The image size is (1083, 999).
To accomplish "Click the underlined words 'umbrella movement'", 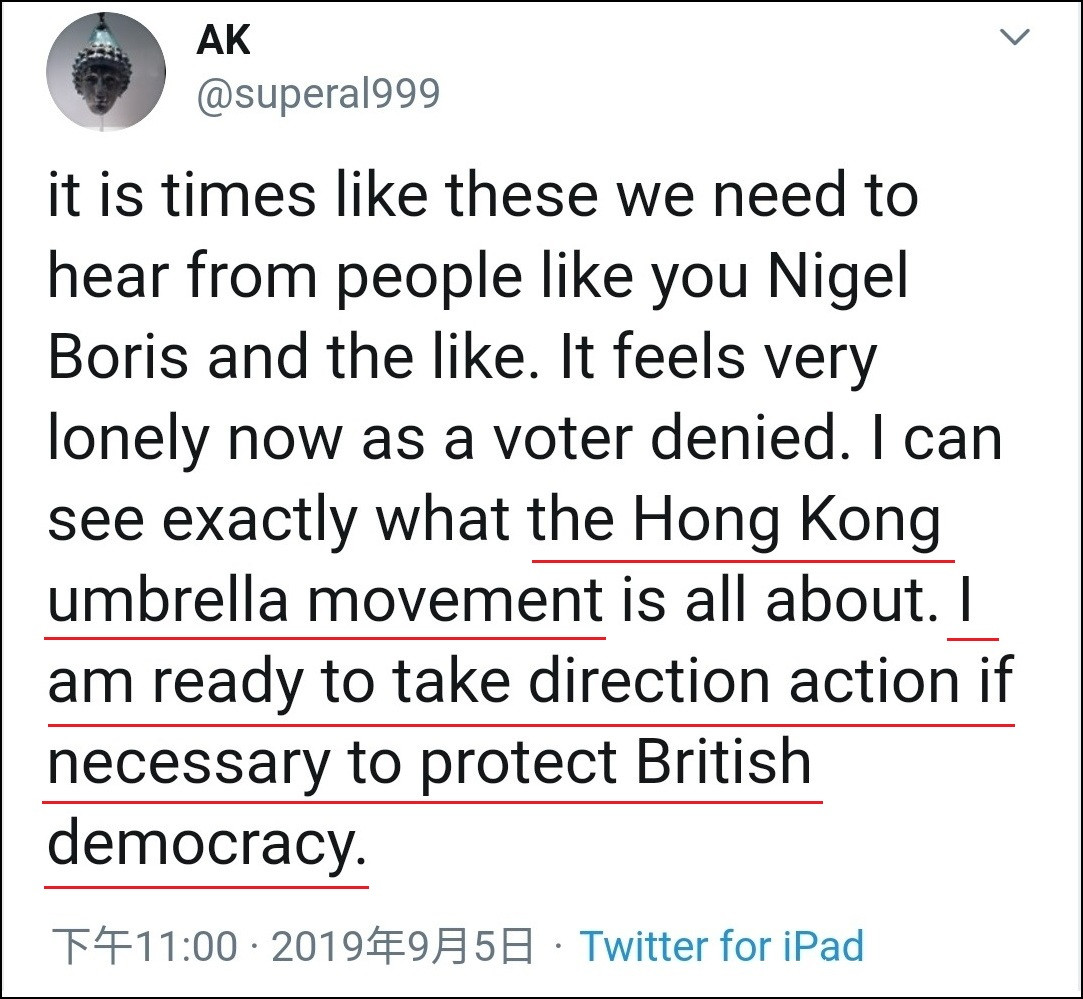I will point(325,601).
